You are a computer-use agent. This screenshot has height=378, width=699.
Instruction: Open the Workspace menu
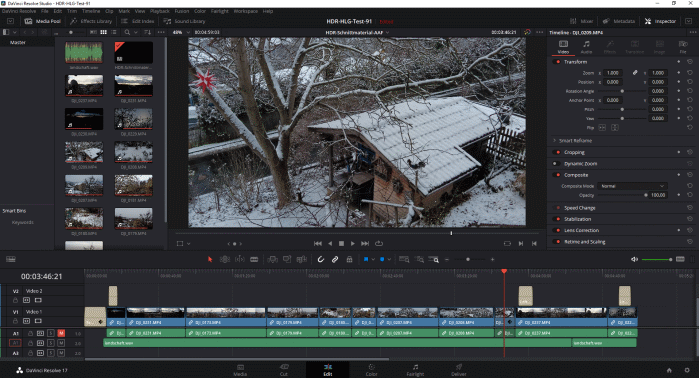pyautogui.click(x=246, y=11)
